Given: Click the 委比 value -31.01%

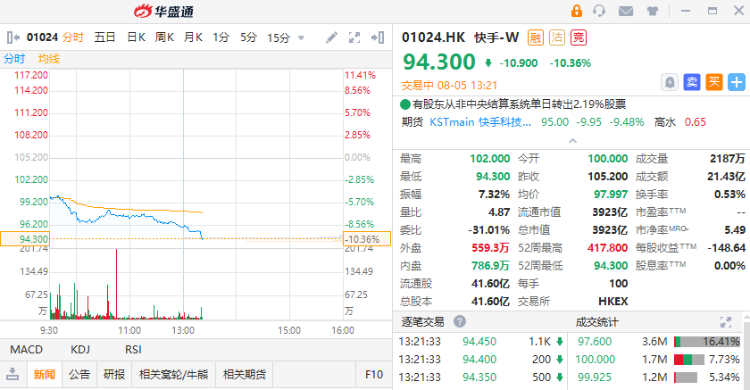Looking at the screenshot, I should tap(489, 230).
